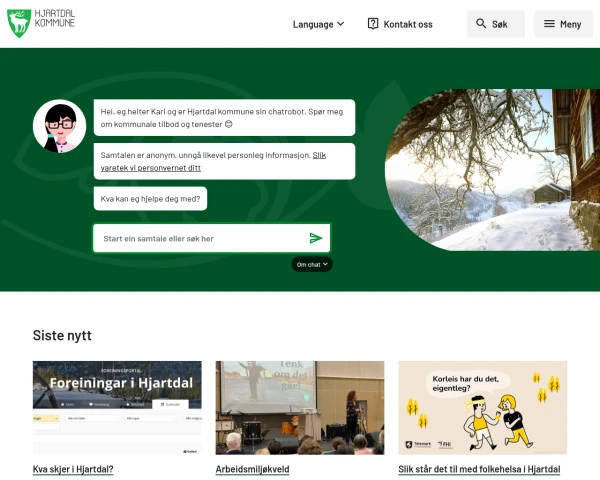The image size is (600, 480).
Task: Click the question mark Kontakt oss icon
Action: click(x=373, y=24)
